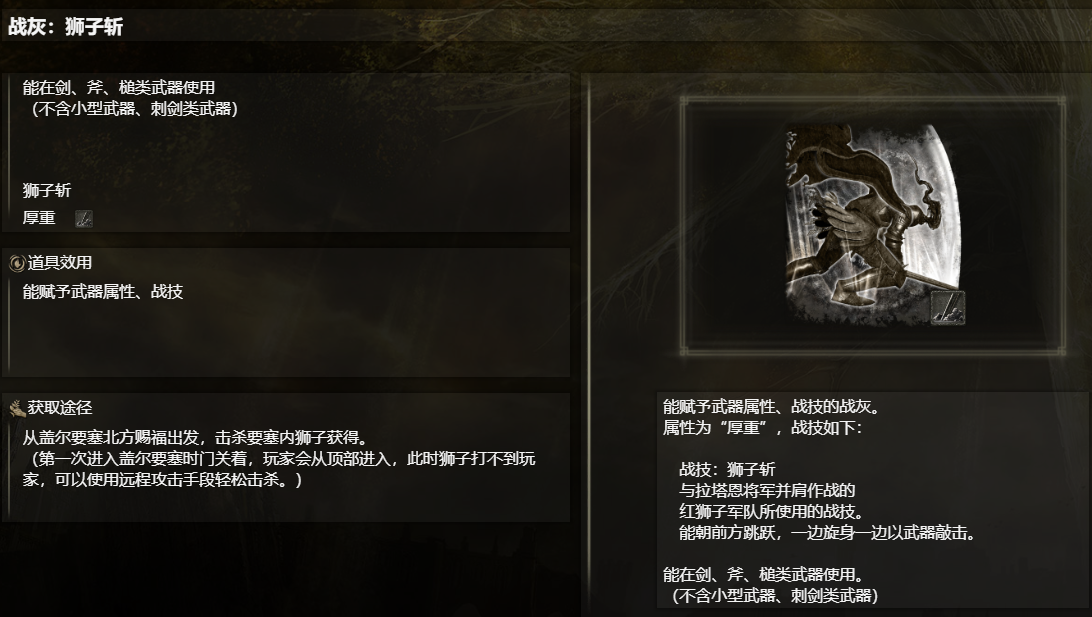The width and height of the screenshot is (1092, 617).
Task: Click the 与拉塔恩将军并肩作战的 lore line
Action: coord(767,490)
